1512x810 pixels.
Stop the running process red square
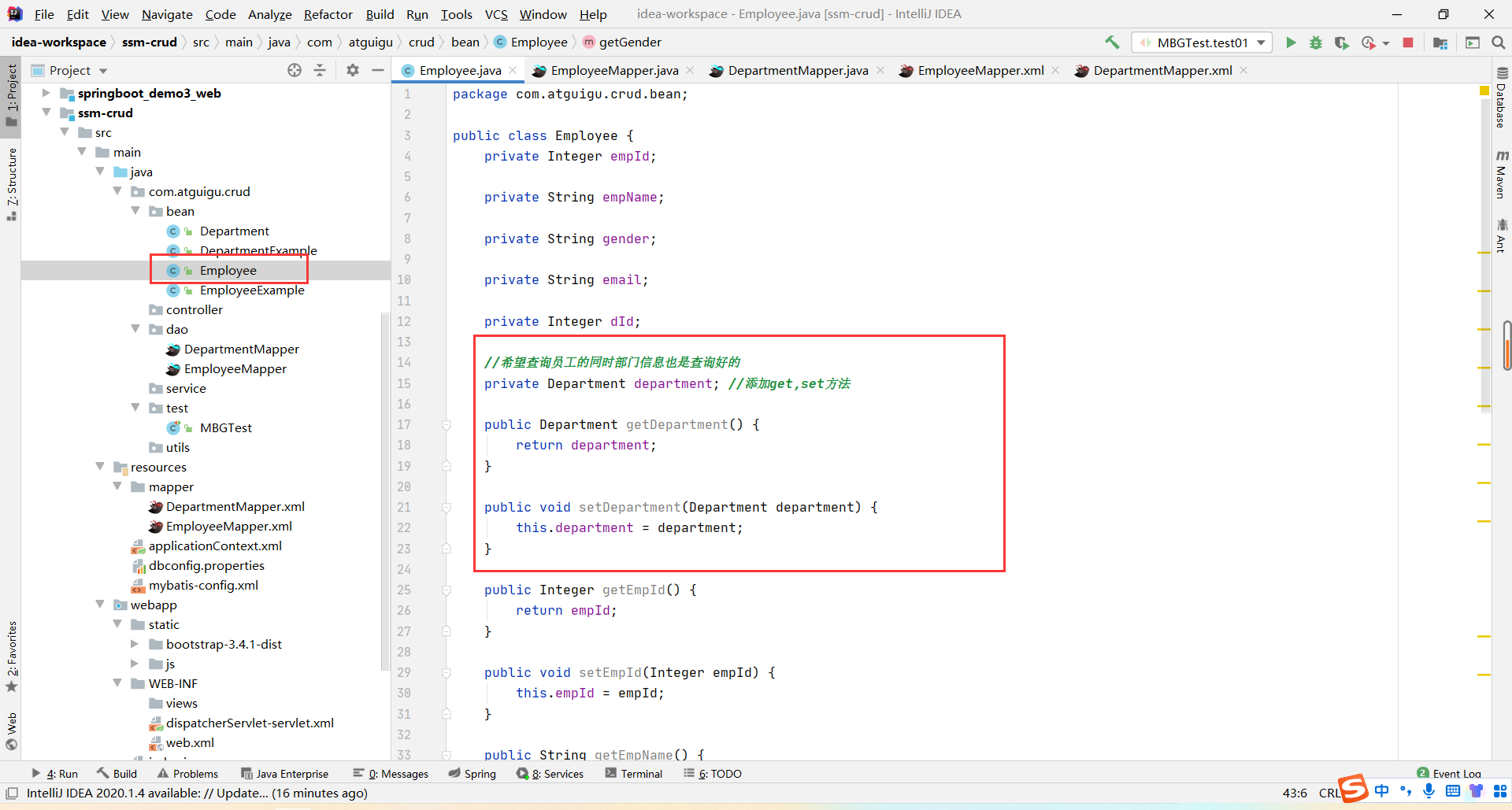point(1408,43)
